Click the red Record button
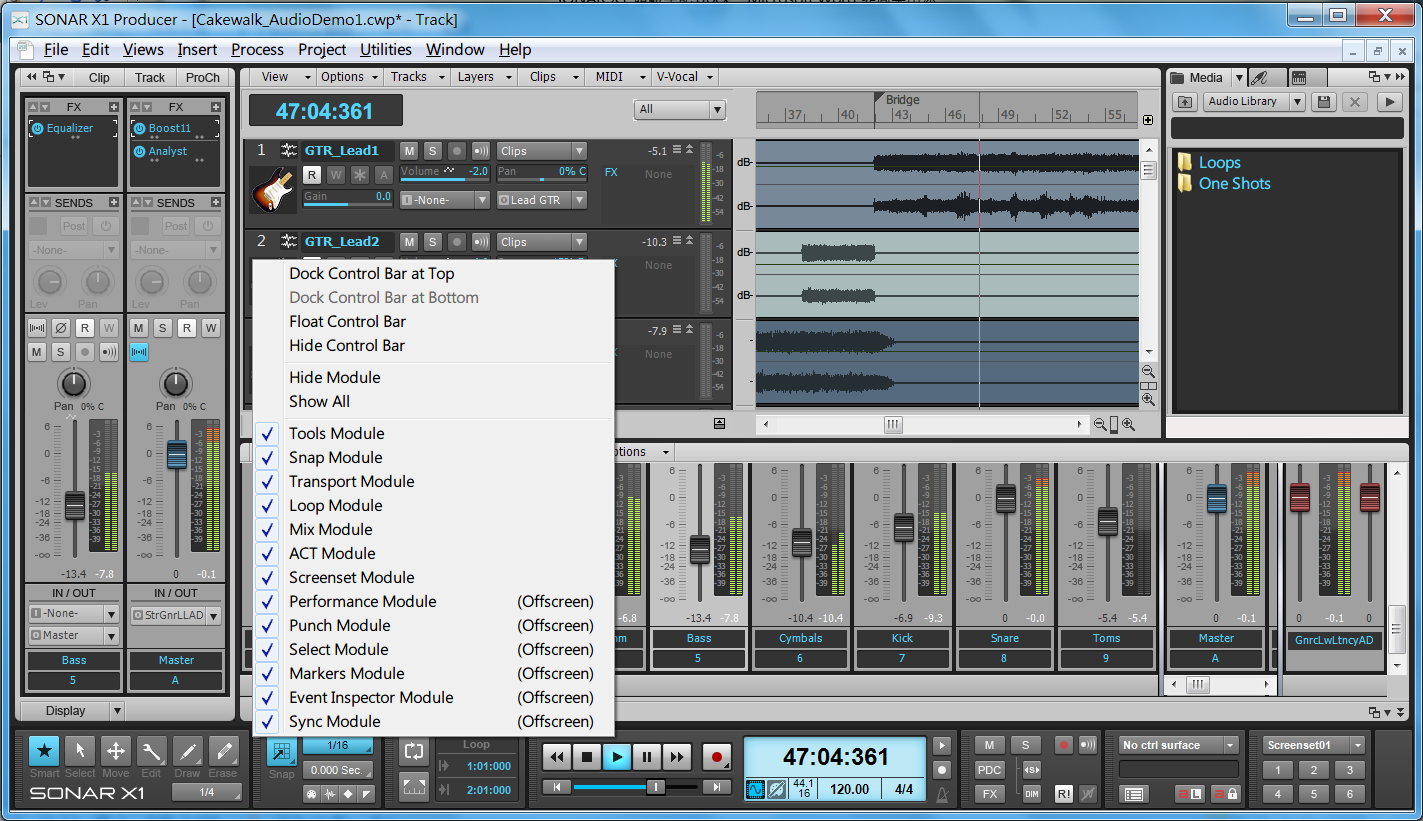Screen dimensions: 1423x821 [x=716, y=757]
